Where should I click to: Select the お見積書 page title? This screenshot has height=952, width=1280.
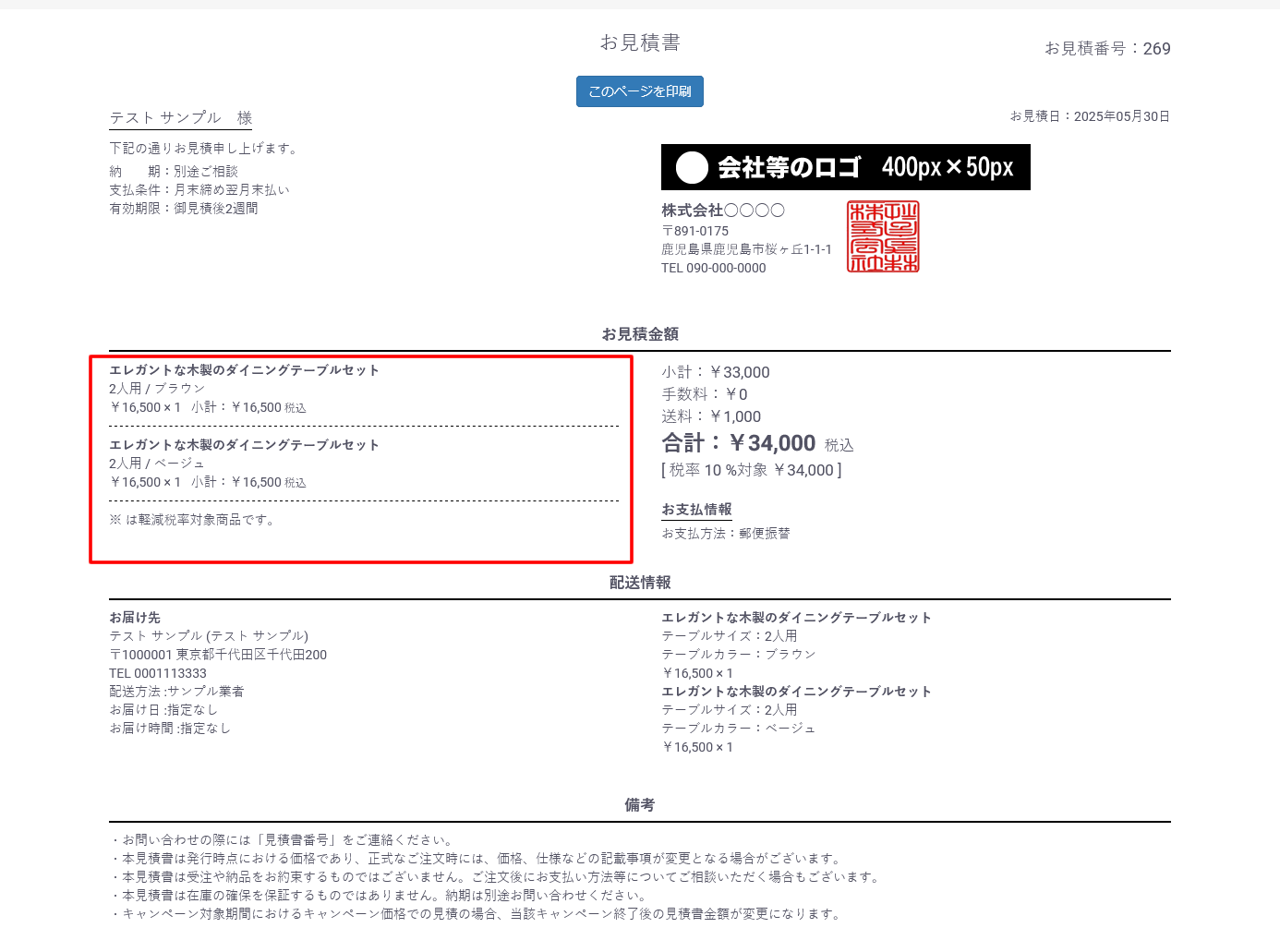click(640, 42)
